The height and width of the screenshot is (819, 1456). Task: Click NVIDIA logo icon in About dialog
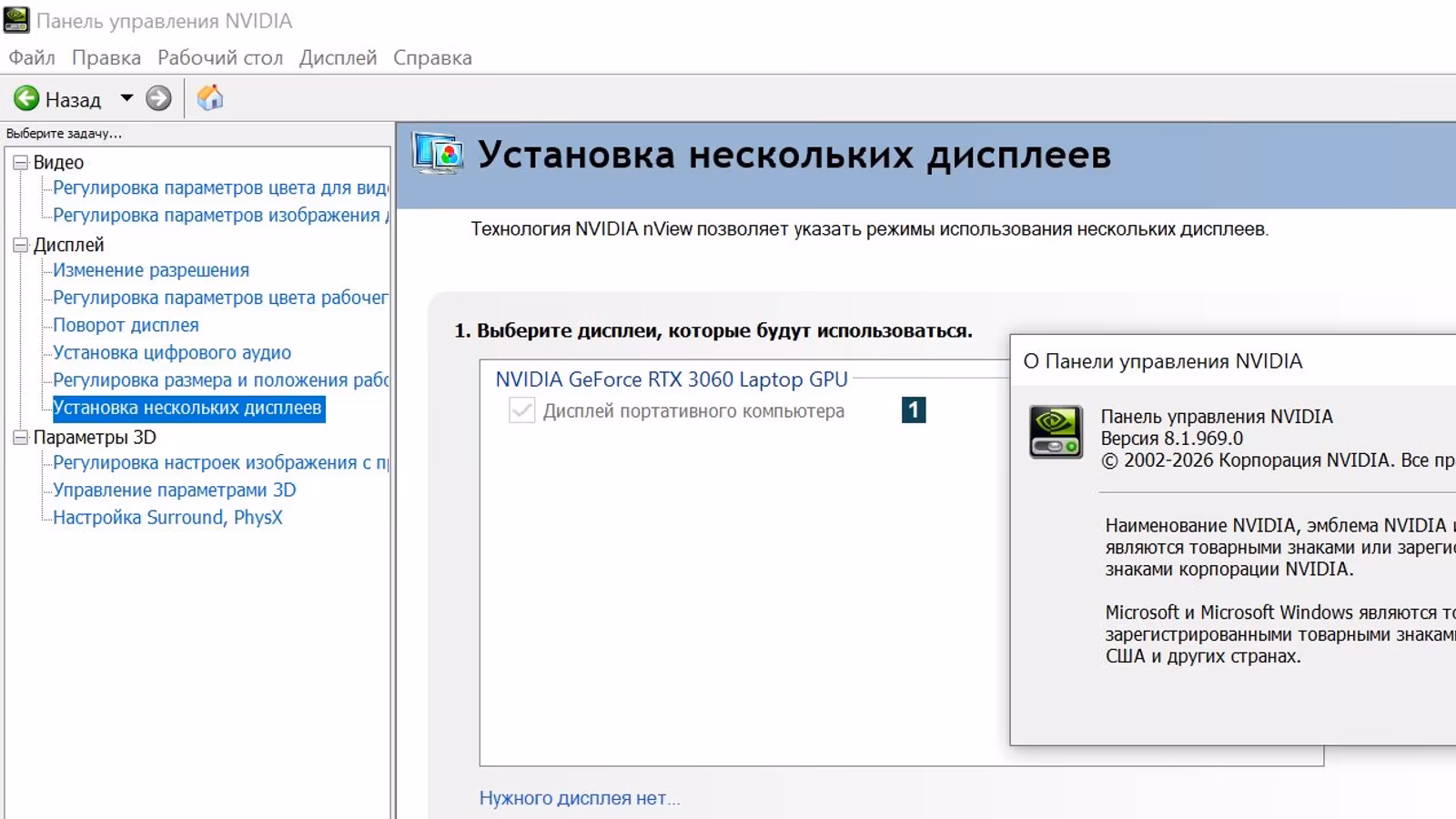point(1056,431)
